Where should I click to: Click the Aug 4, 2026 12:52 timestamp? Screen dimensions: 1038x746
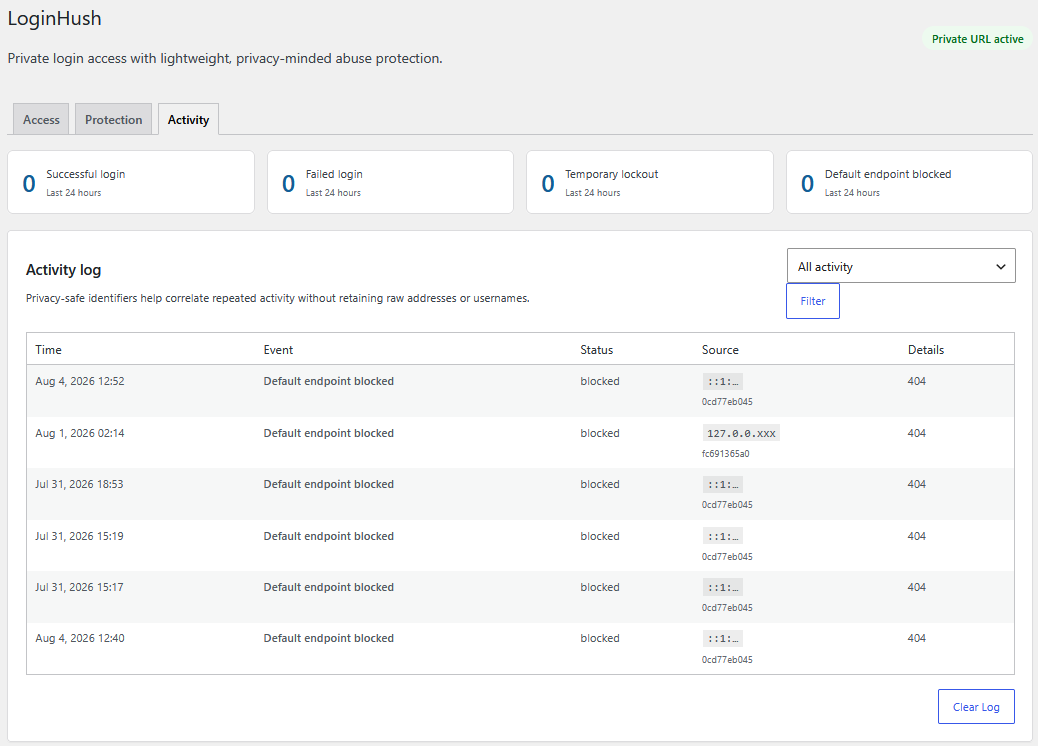coord(79,381)
